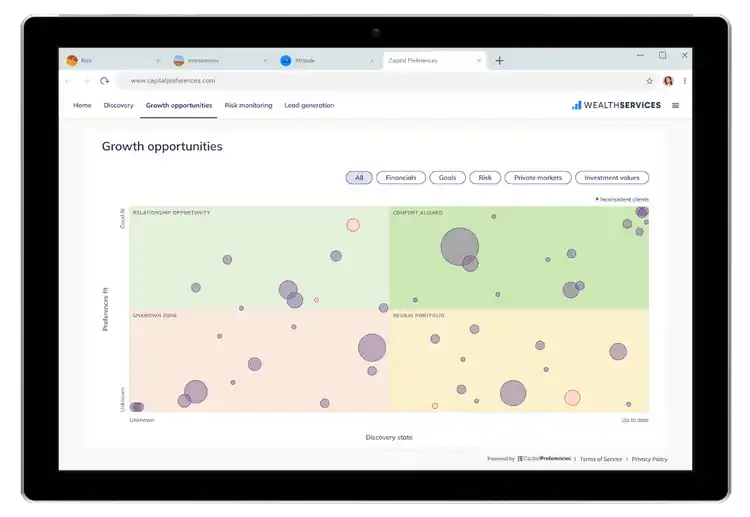Open the Privacy Policy link
750x517 pixels.
pyautogui.click(x=649, y=459)
